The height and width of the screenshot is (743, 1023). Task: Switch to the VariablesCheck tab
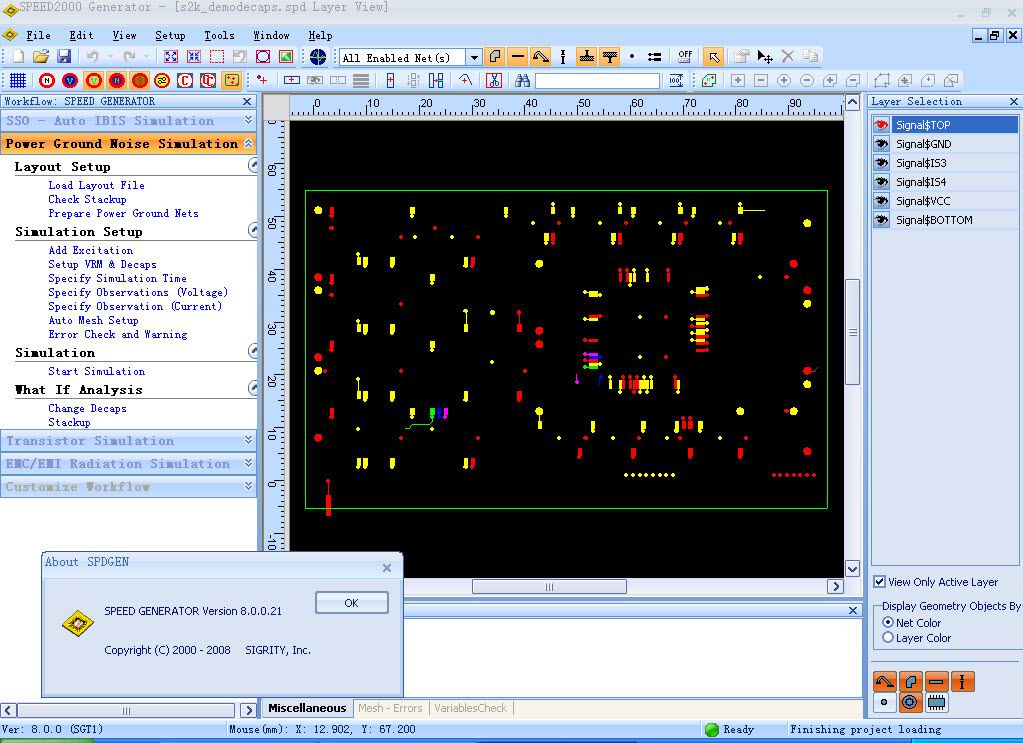click(x=470, y=708)
